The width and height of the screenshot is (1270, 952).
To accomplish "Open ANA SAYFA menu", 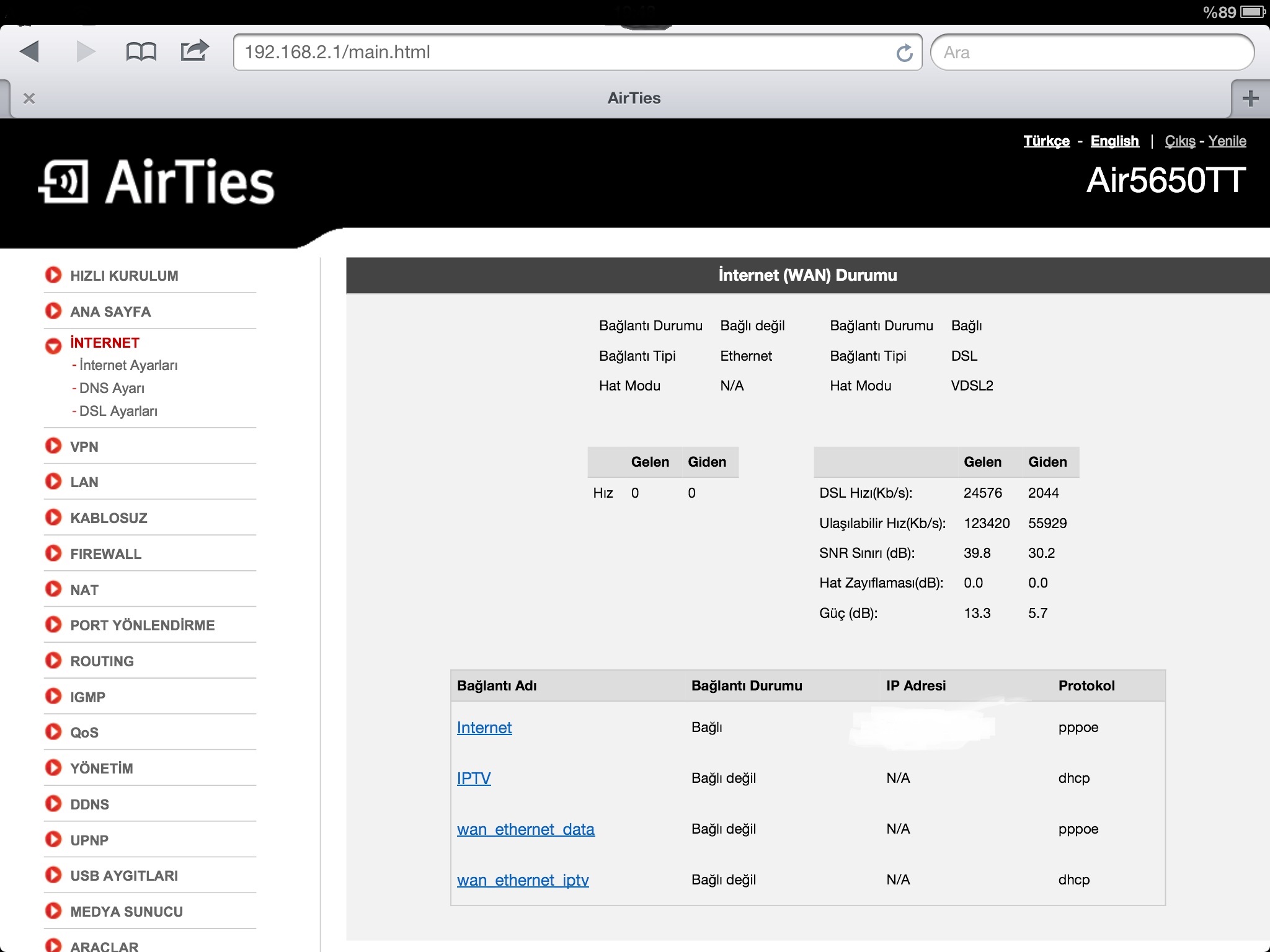I will 110,311.
